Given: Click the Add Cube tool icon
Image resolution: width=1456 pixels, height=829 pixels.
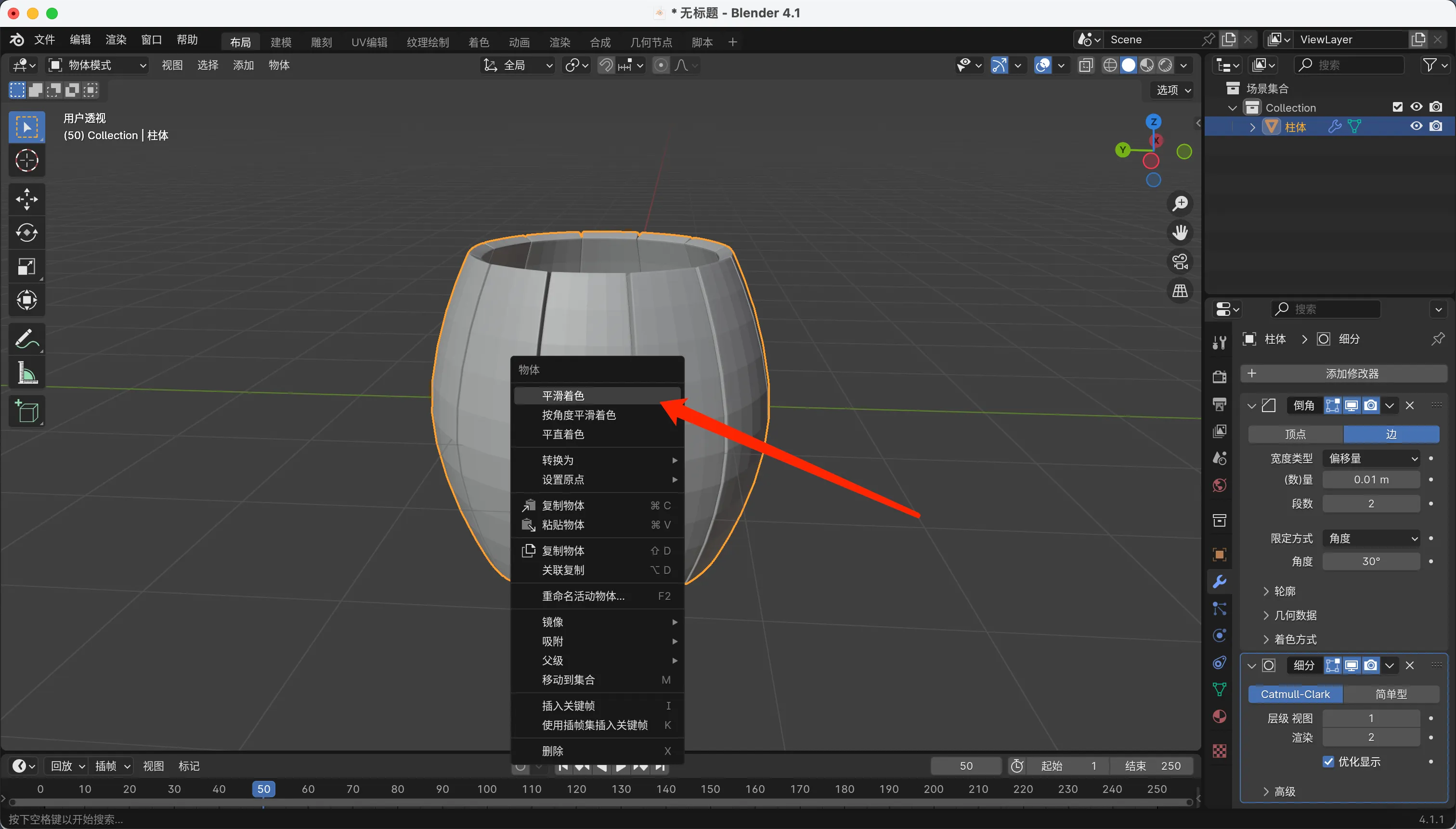Looking at the screenshot, I should 27,411.
